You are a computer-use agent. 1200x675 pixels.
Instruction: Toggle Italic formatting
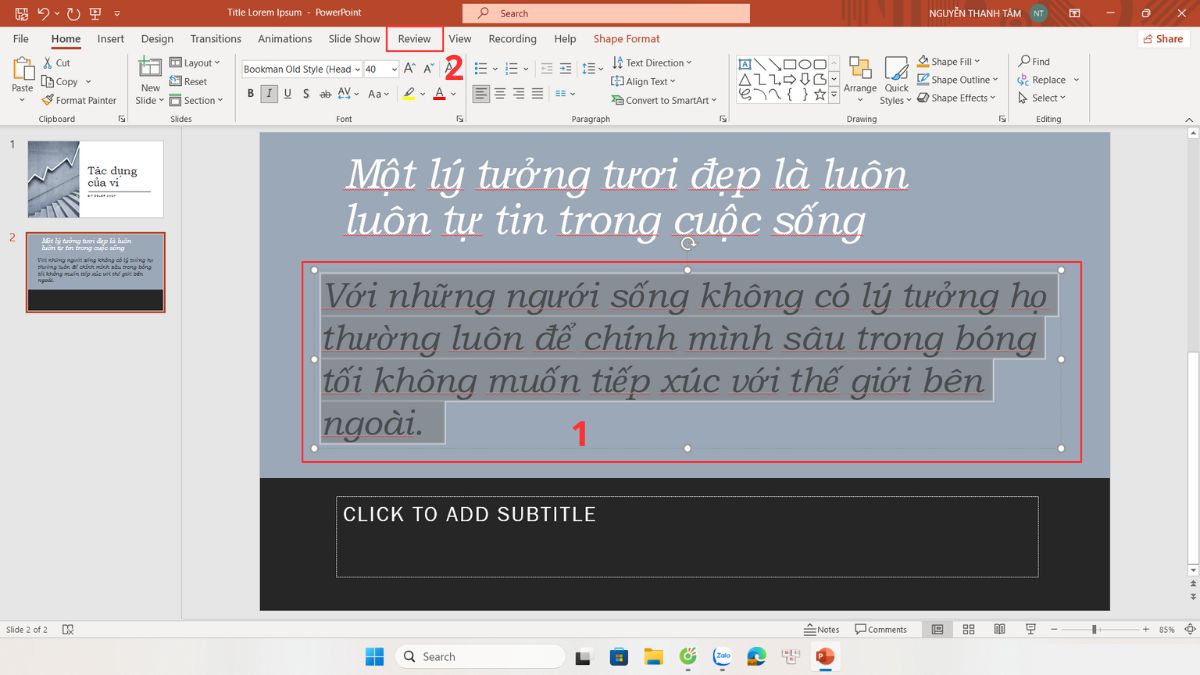tap(269, 94)
